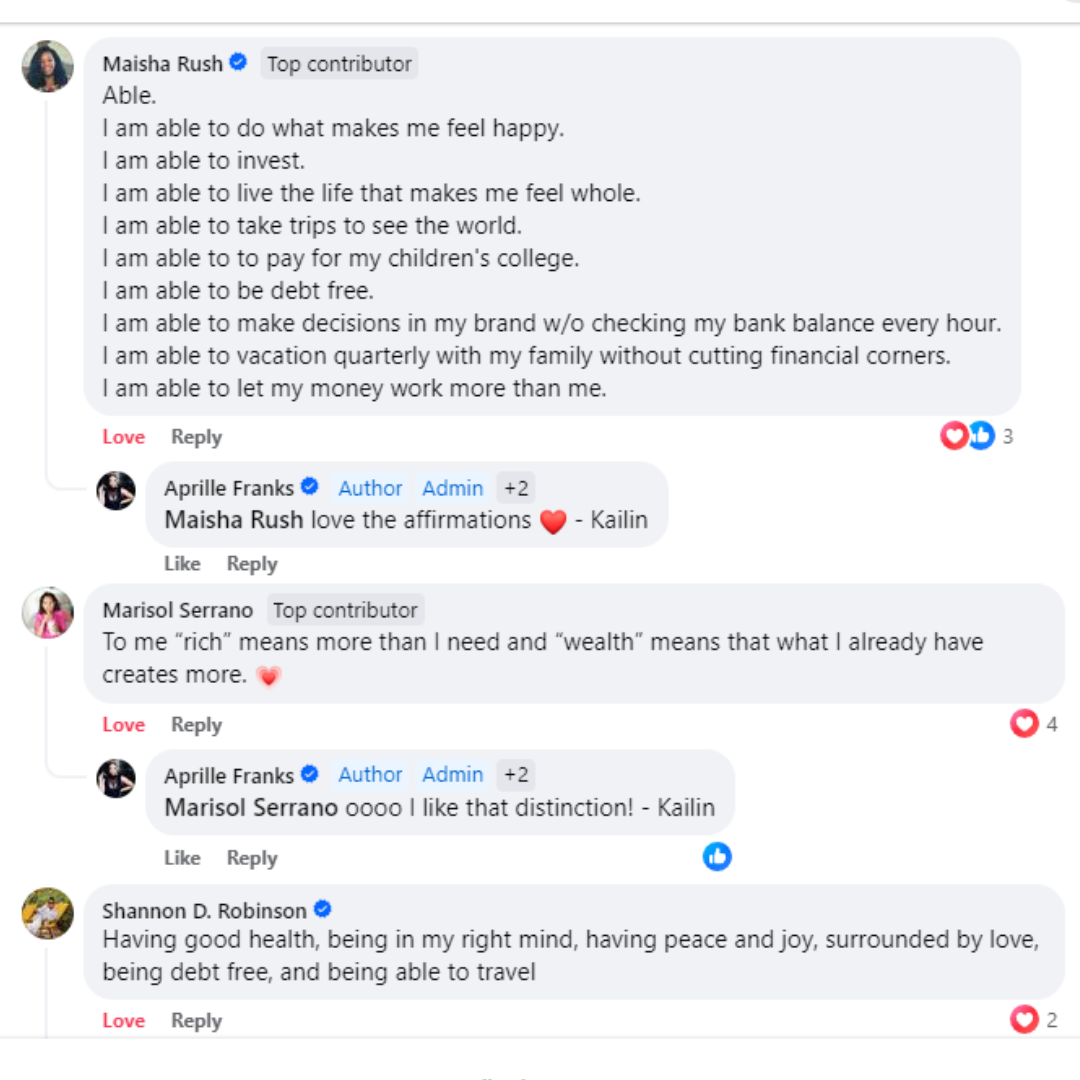Click Top contributor badge next to Maisha Rush

pyautogui.click(x=339, y=64)
